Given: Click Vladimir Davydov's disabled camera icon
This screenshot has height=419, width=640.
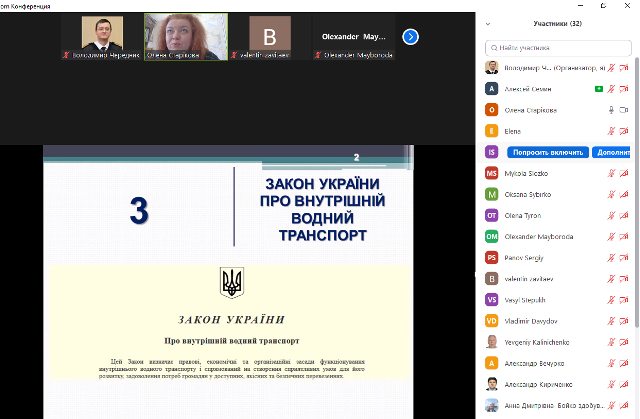Looking at the screenshot, I should (x=625, y=321).
